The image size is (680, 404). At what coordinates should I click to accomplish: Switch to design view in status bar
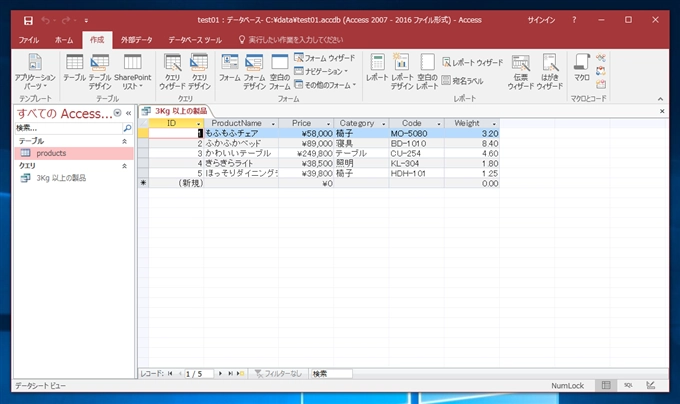pos(650,385)
